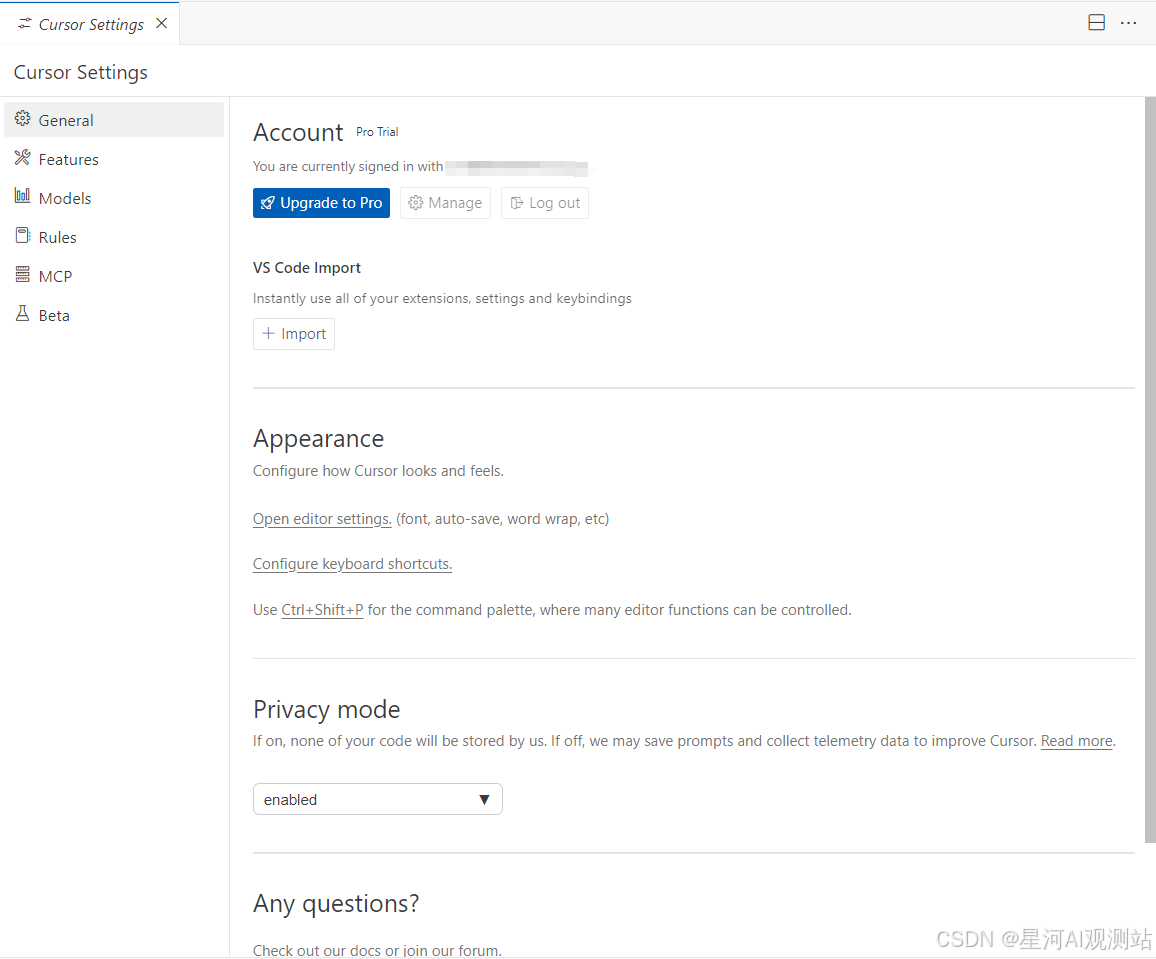Click the Features tools icon in sidebar
Screen dimensions: 1156x959
point(23,158)
